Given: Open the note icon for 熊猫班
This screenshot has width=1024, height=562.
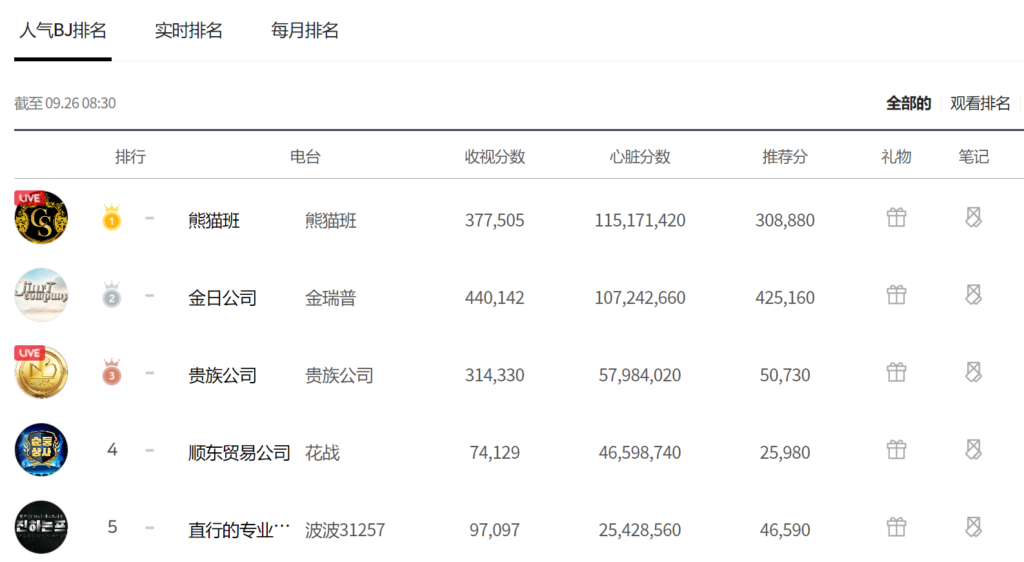Looking at the screenshot, I should click(x=974, y=217).
